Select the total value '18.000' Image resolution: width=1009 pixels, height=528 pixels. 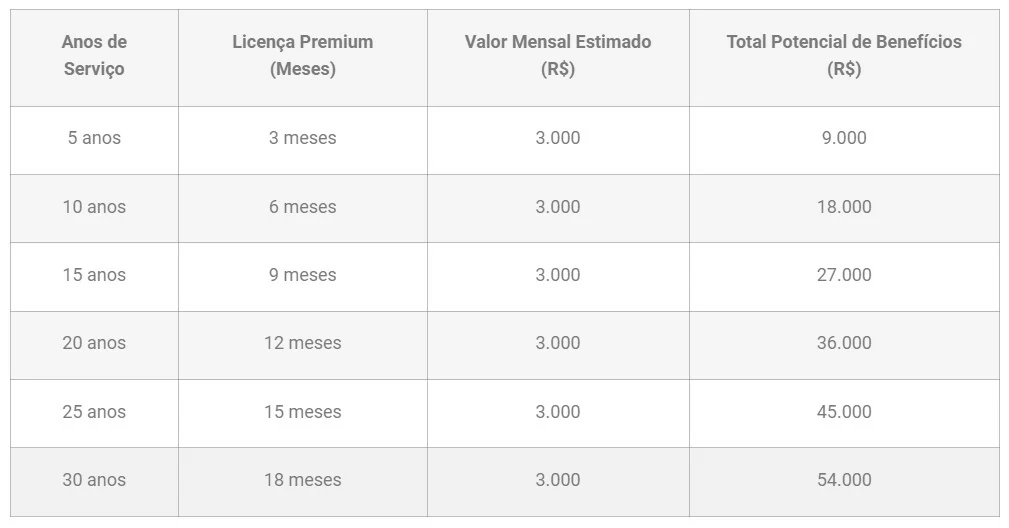point(844,207)
